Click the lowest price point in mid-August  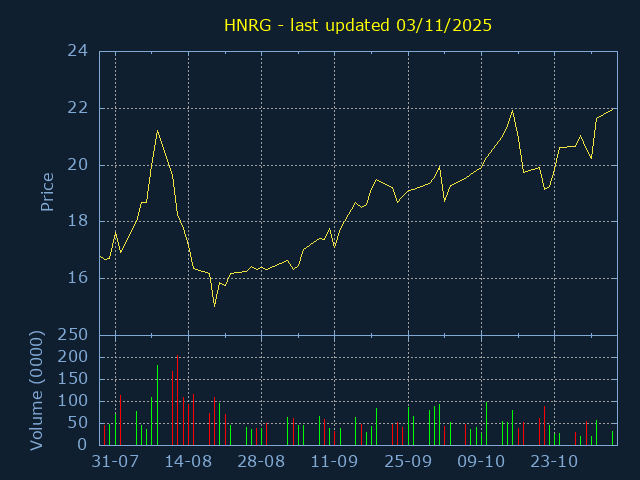coord(214,305)
